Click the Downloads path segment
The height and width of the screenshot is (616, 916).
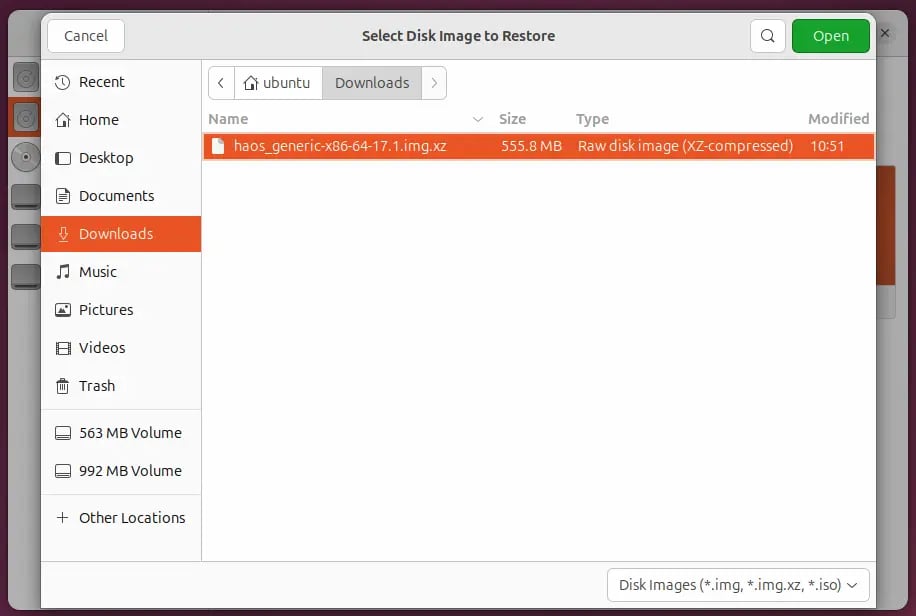(x=372, y=83)
